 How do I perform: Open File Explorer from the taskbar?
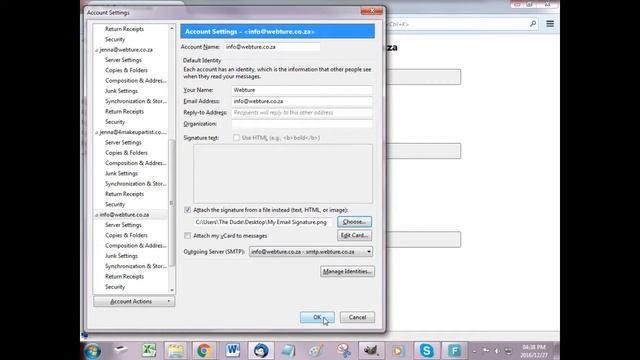click(x=176, y=351)
